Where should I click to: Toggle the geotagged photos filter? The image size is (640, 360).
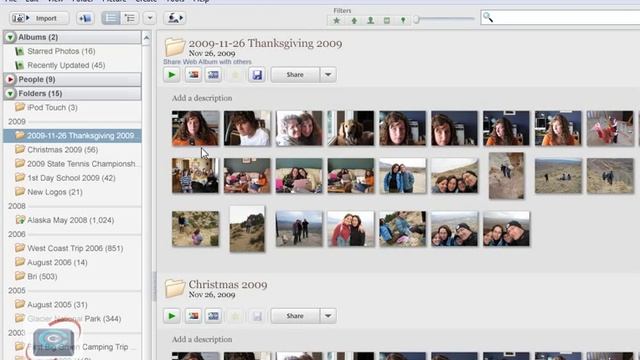[x=403, y=20]
